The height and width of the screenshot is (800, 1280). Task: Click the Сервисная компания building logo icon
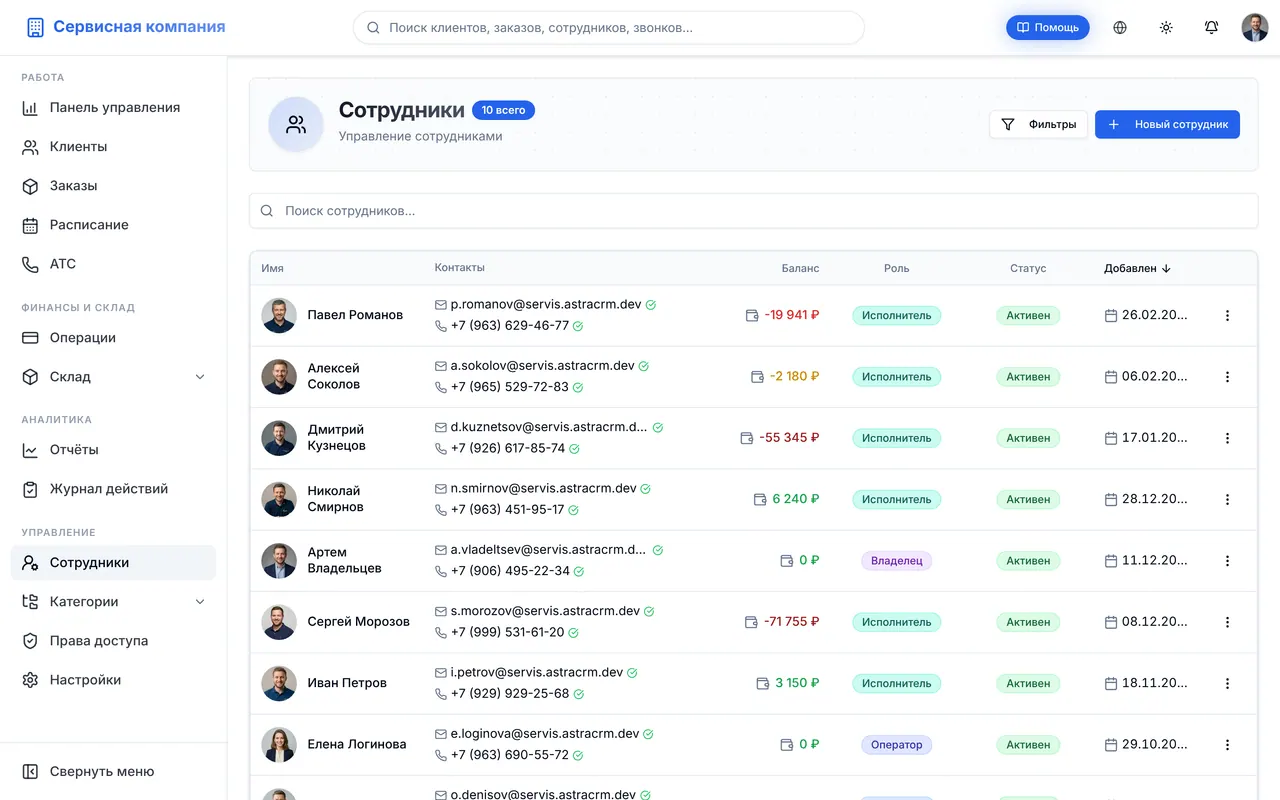pyautogui.click(x=35, y=28)
